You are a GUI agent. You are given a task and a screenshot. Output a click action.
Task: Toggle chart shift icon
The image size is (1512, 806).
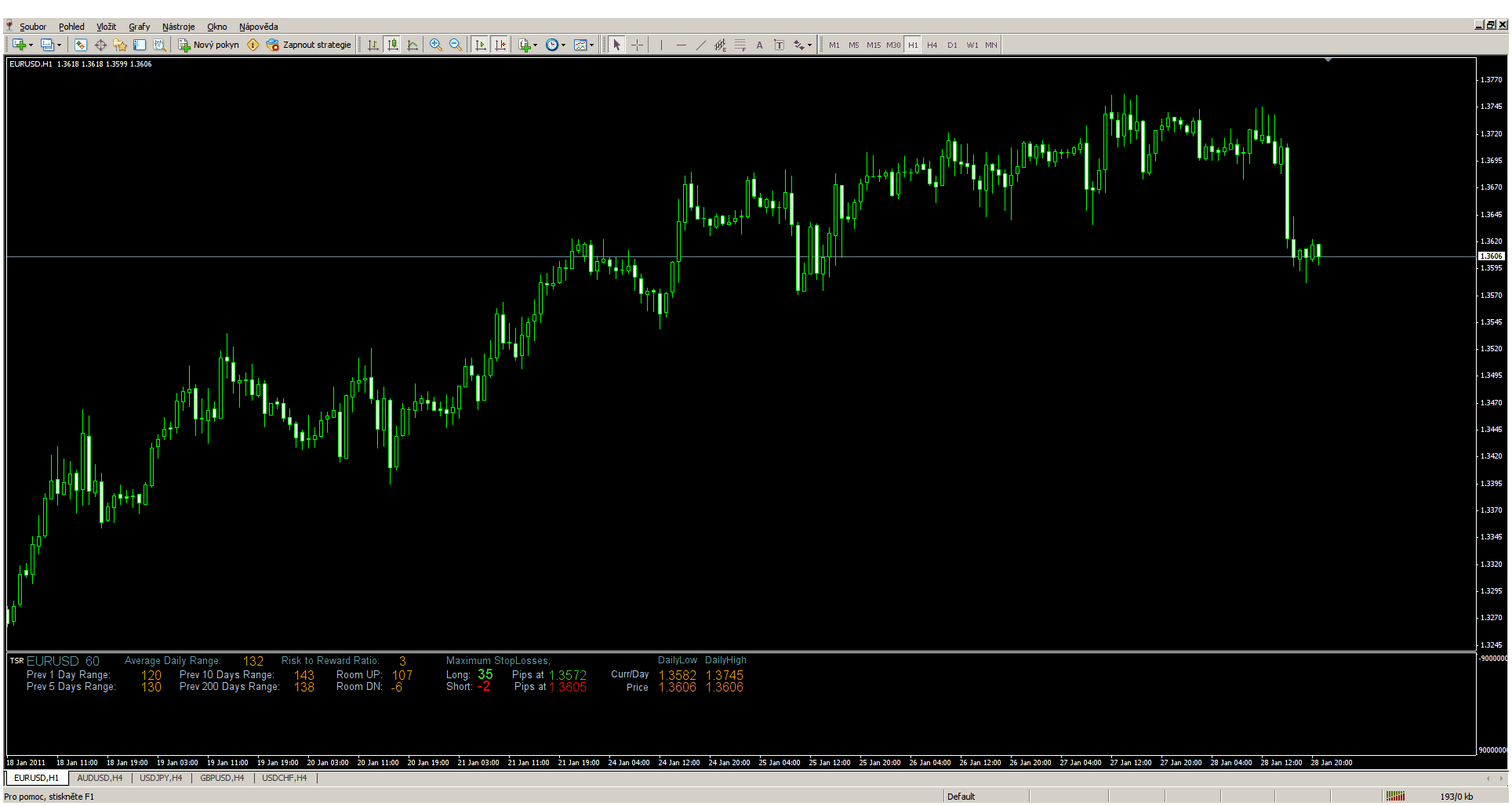(500, 45)
